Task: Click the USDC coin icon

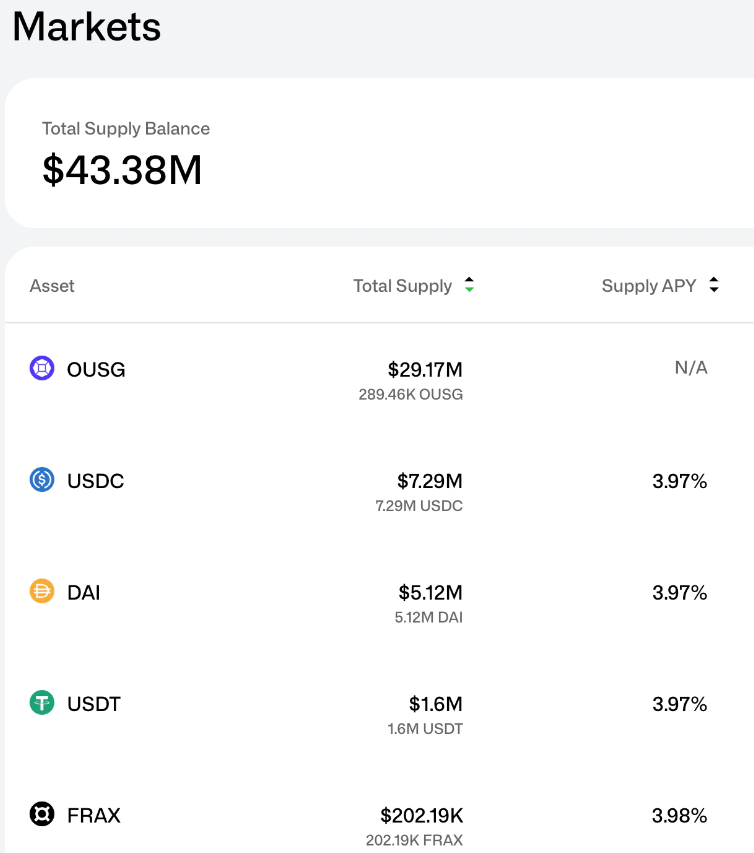Action: pyautogui.click(x=42, y=480)
